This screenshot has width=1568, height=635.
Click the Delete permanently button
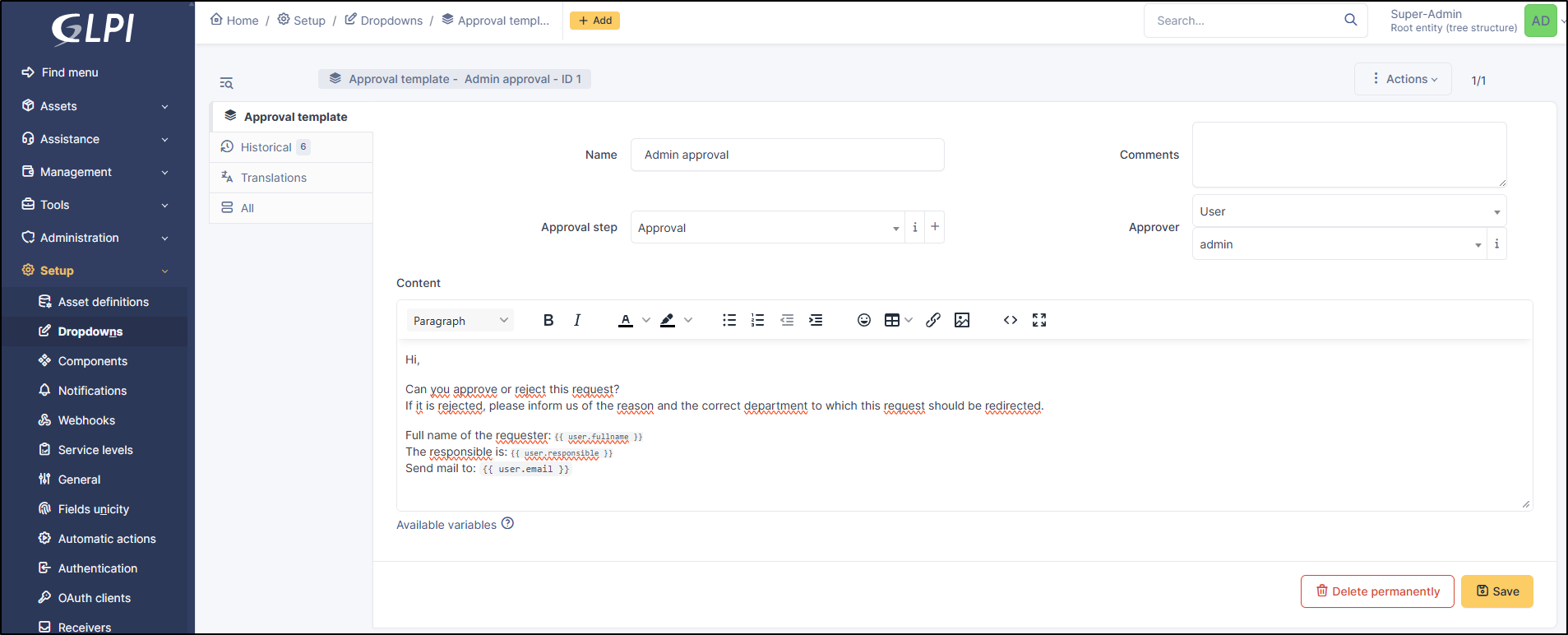[1377, 591]
